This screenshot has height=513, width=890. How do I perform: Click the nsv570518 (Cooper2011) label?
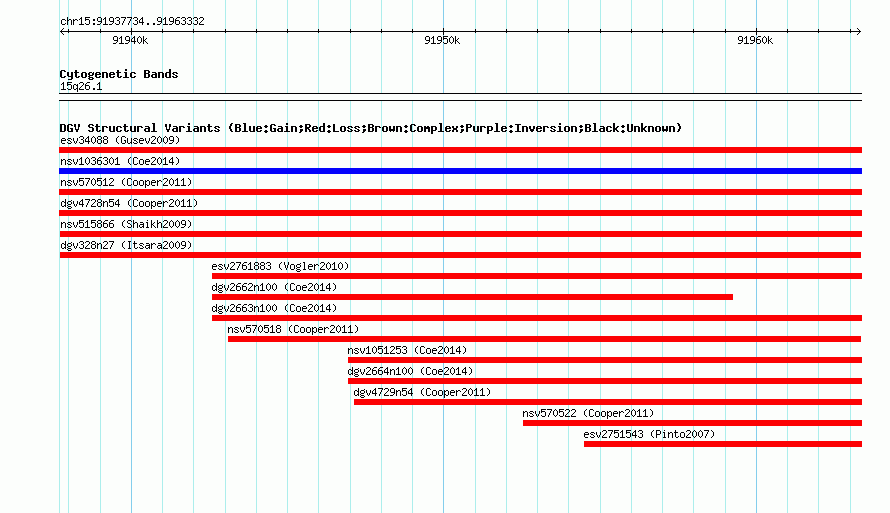(x=293, y=329)
